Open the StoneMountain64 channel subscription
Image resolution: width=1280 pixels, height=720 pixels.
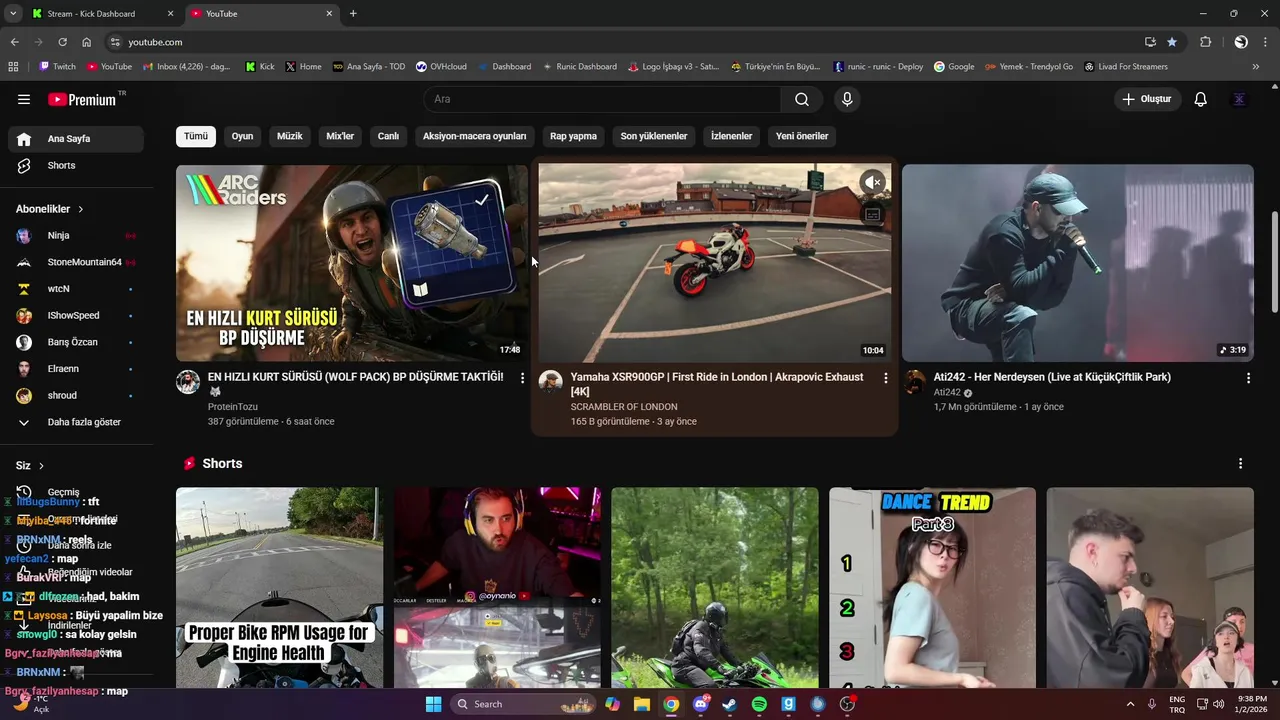[x=76, y=262]
